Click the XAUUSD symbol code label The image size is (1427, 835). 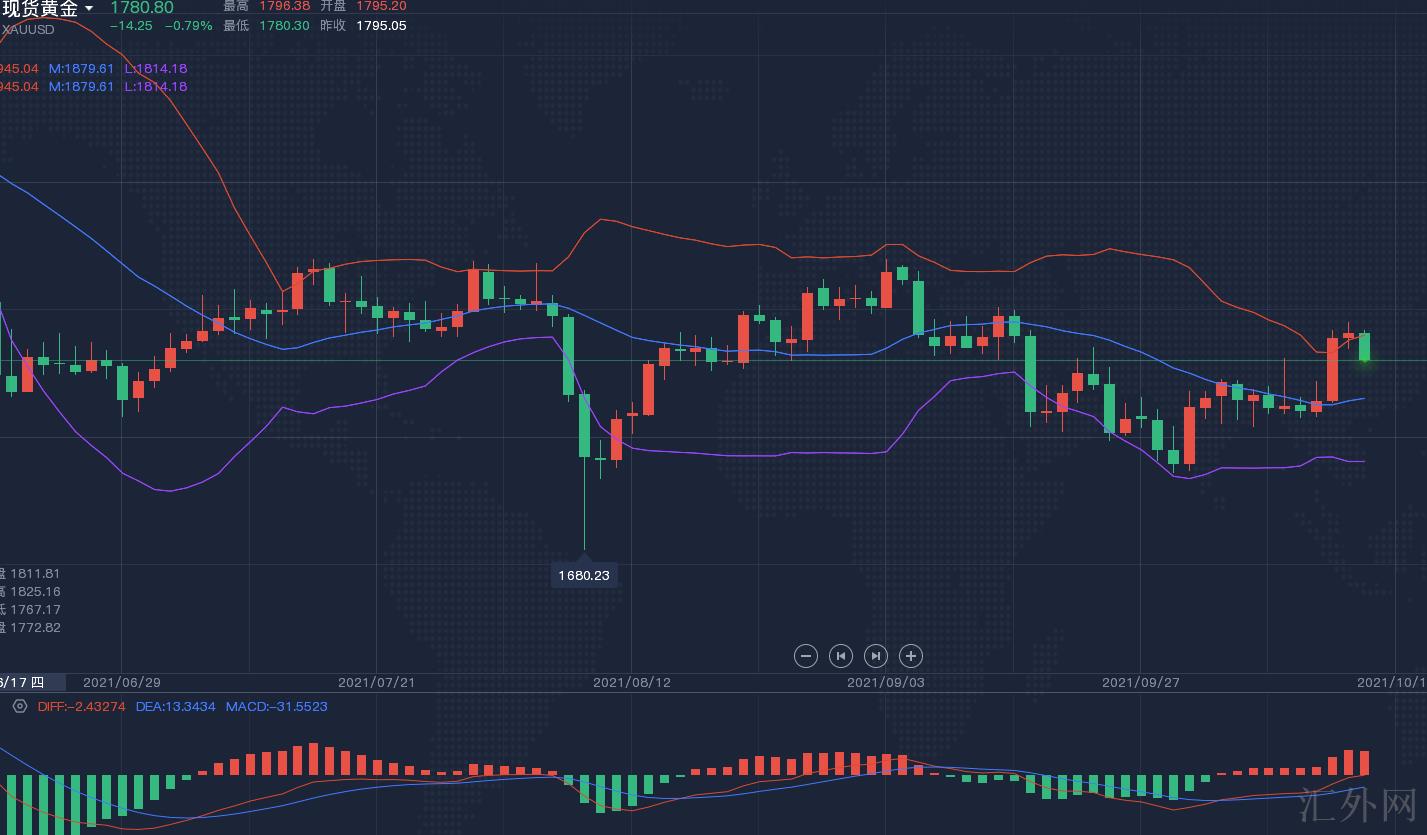[28, 29]
